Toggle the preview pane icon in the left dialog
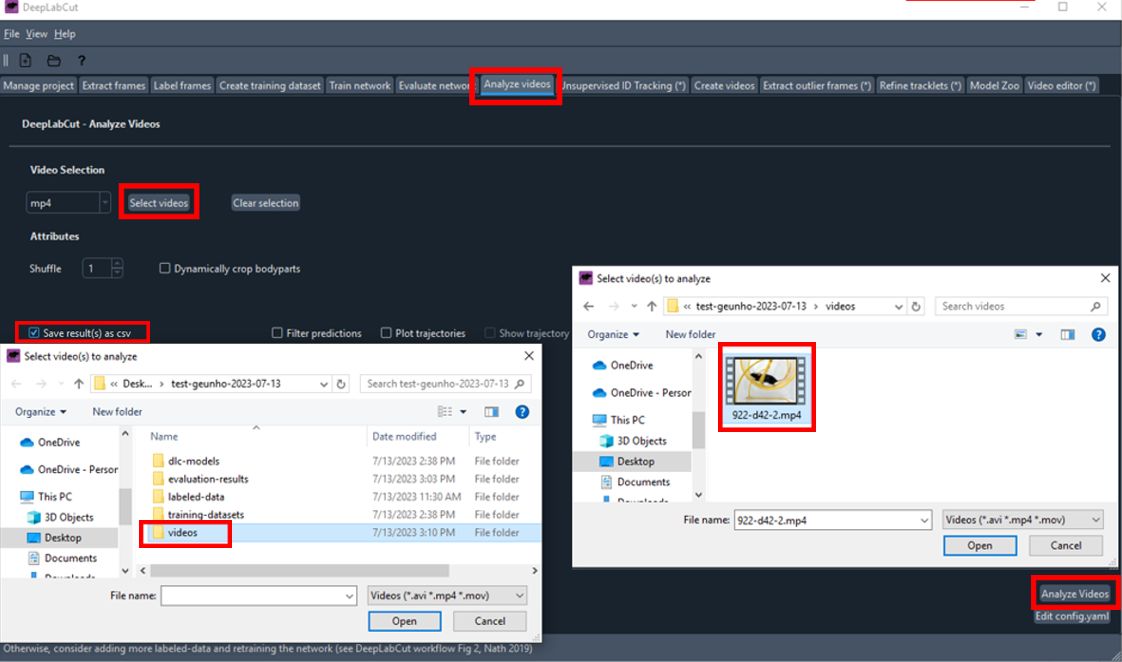This screenshot has height=662, width=1122. tap(491, 412)
